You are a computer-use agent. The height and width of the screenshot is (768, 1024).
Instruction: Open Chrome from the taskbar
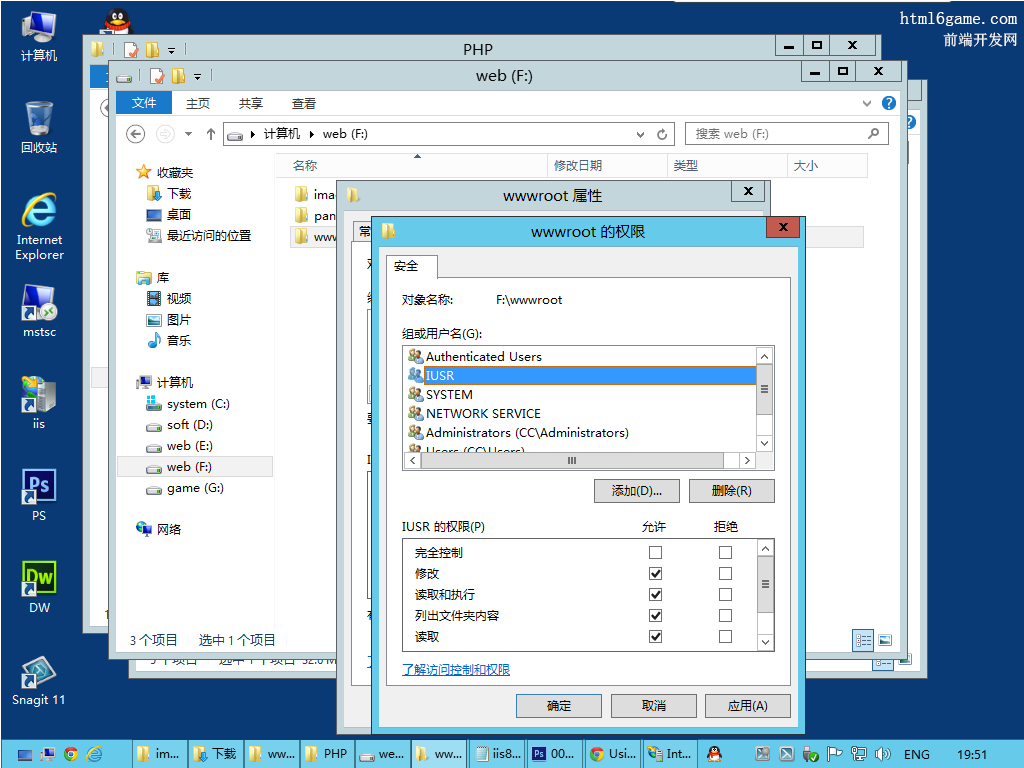tap(71, 754)
